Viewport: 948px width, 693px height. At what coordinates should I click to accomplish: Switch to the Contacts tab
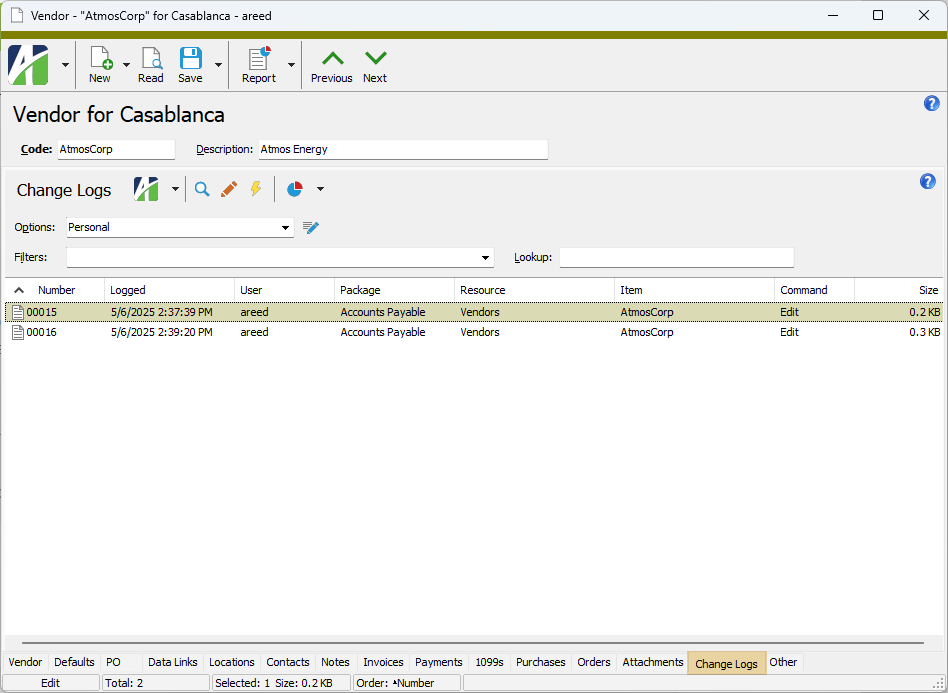288,662
